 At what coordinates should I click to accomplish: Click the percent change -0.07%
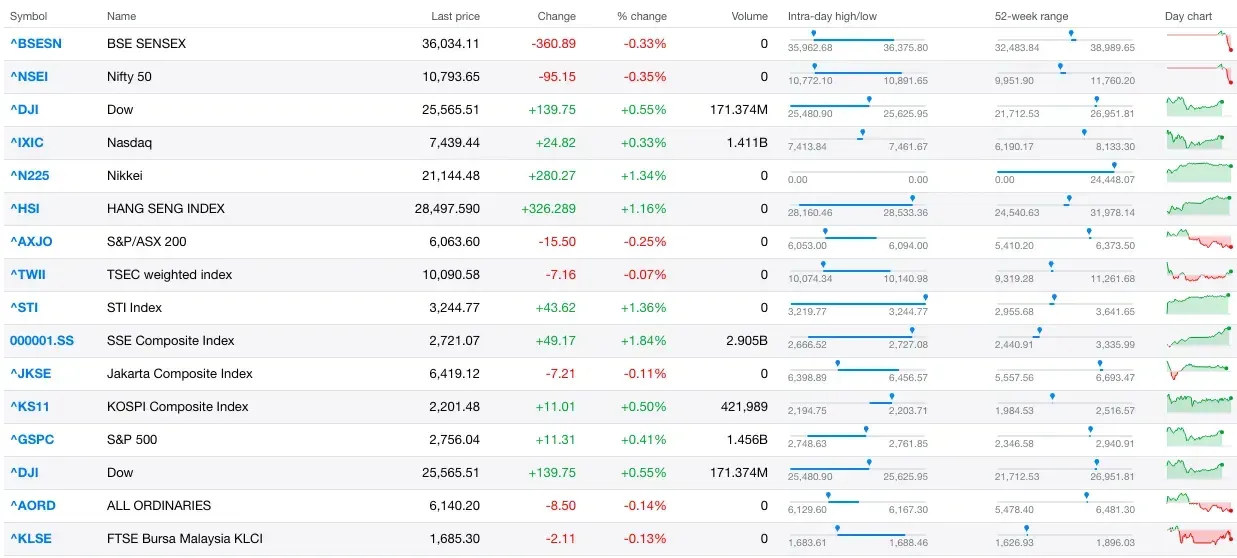pyautogui.click(x=645, y=275)
